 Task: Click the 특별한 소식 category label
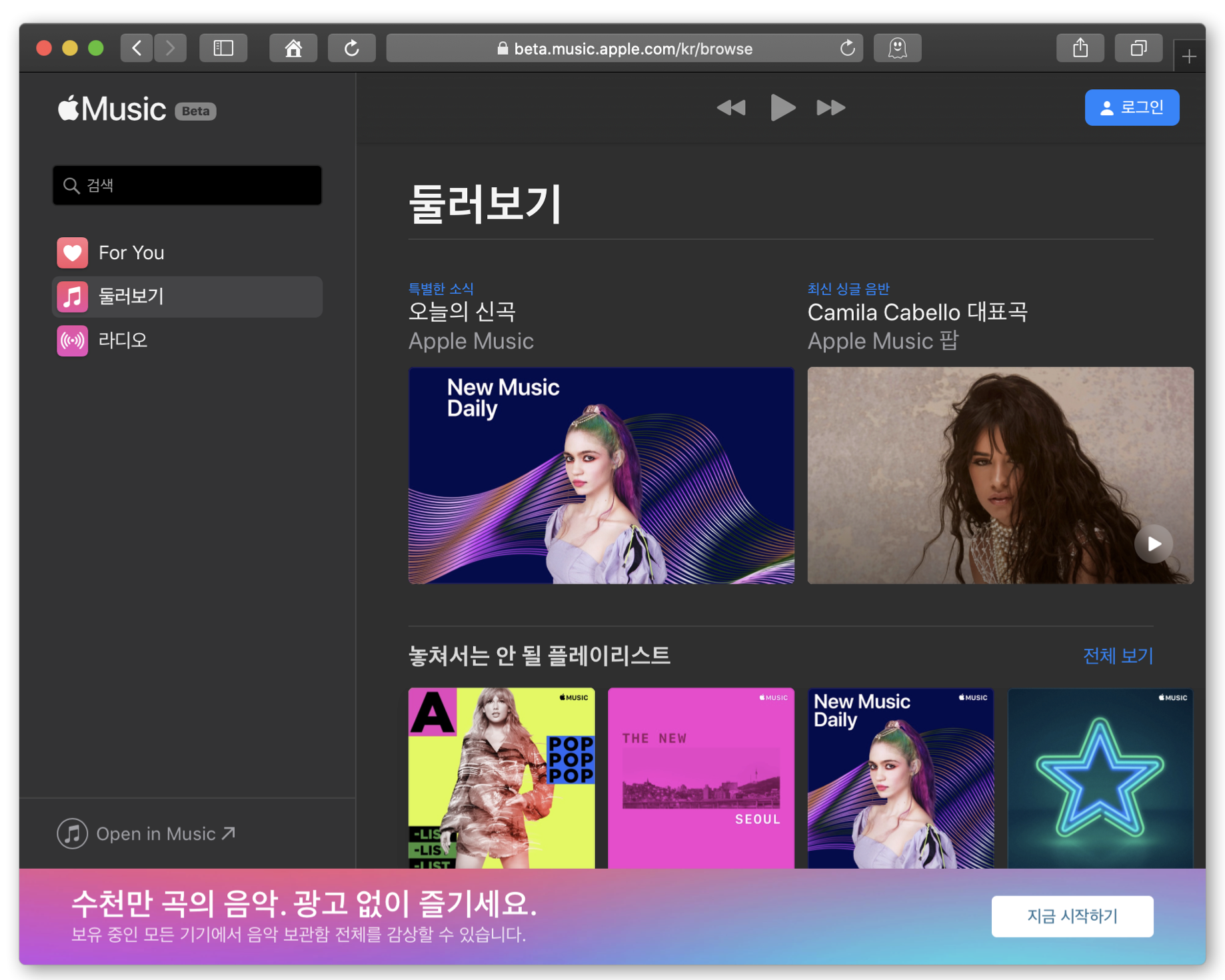point(441,288)
